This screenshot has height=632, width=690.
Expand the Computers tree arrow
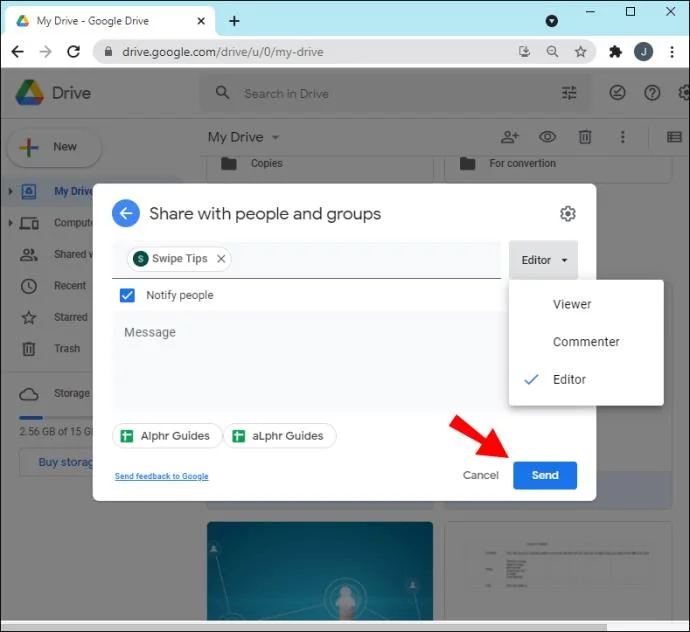10,223
